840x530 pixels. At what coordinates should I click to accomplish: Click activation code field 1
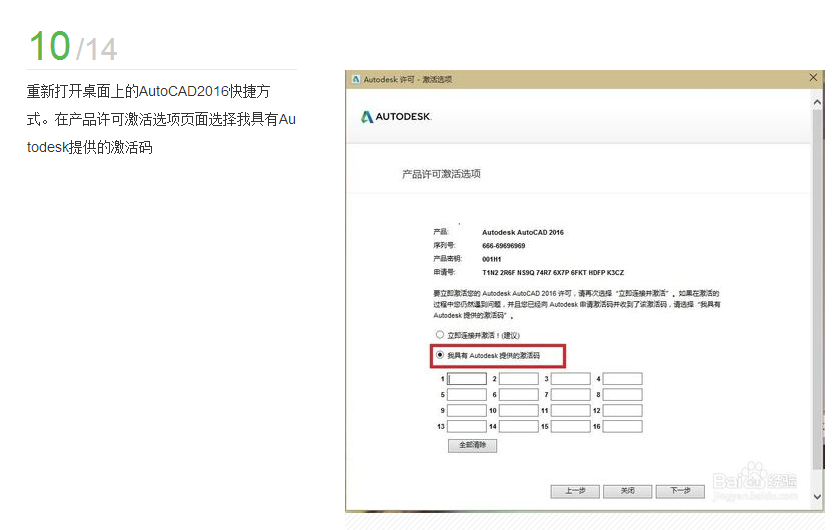[467, 379]
